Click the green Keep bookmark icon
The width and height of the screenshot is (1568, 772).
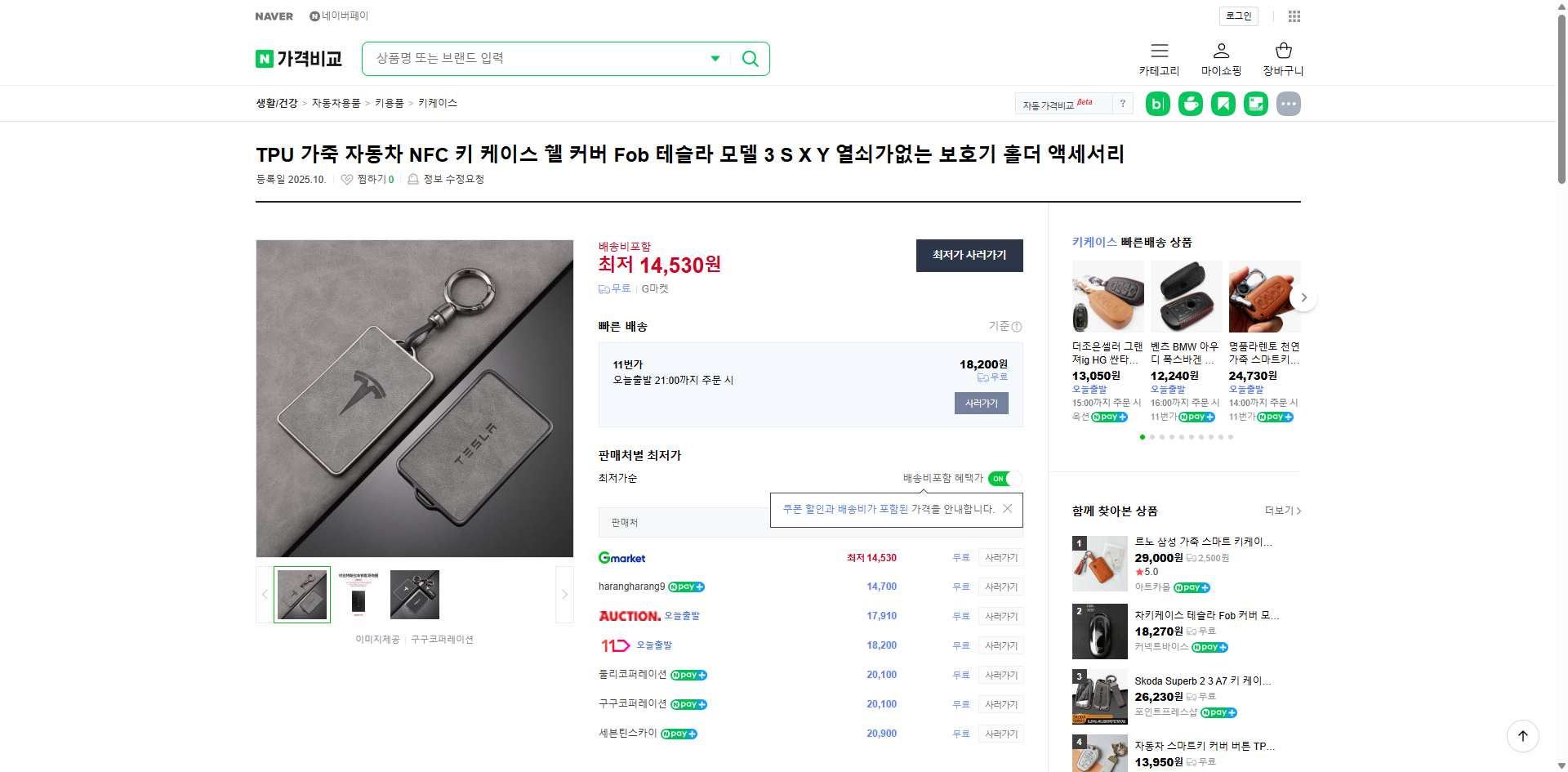pyautogui.click(x=1223, y=104)
